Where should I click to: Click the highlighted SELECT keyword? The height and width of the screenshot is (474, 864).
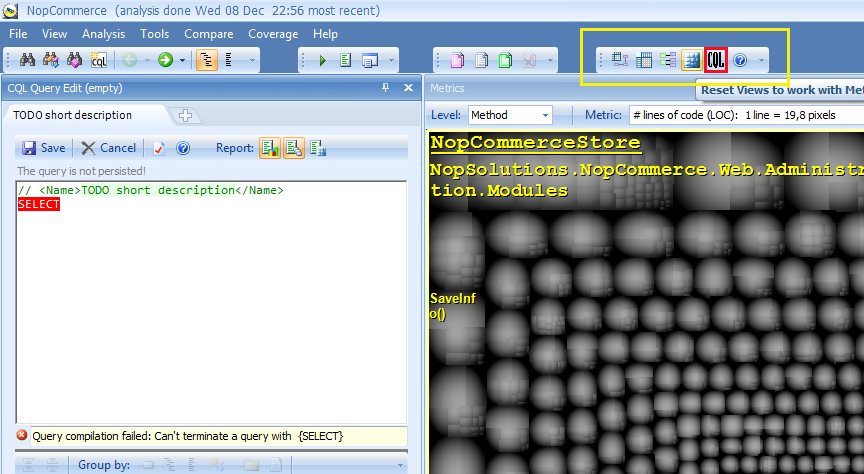click(x=39, y=204)
